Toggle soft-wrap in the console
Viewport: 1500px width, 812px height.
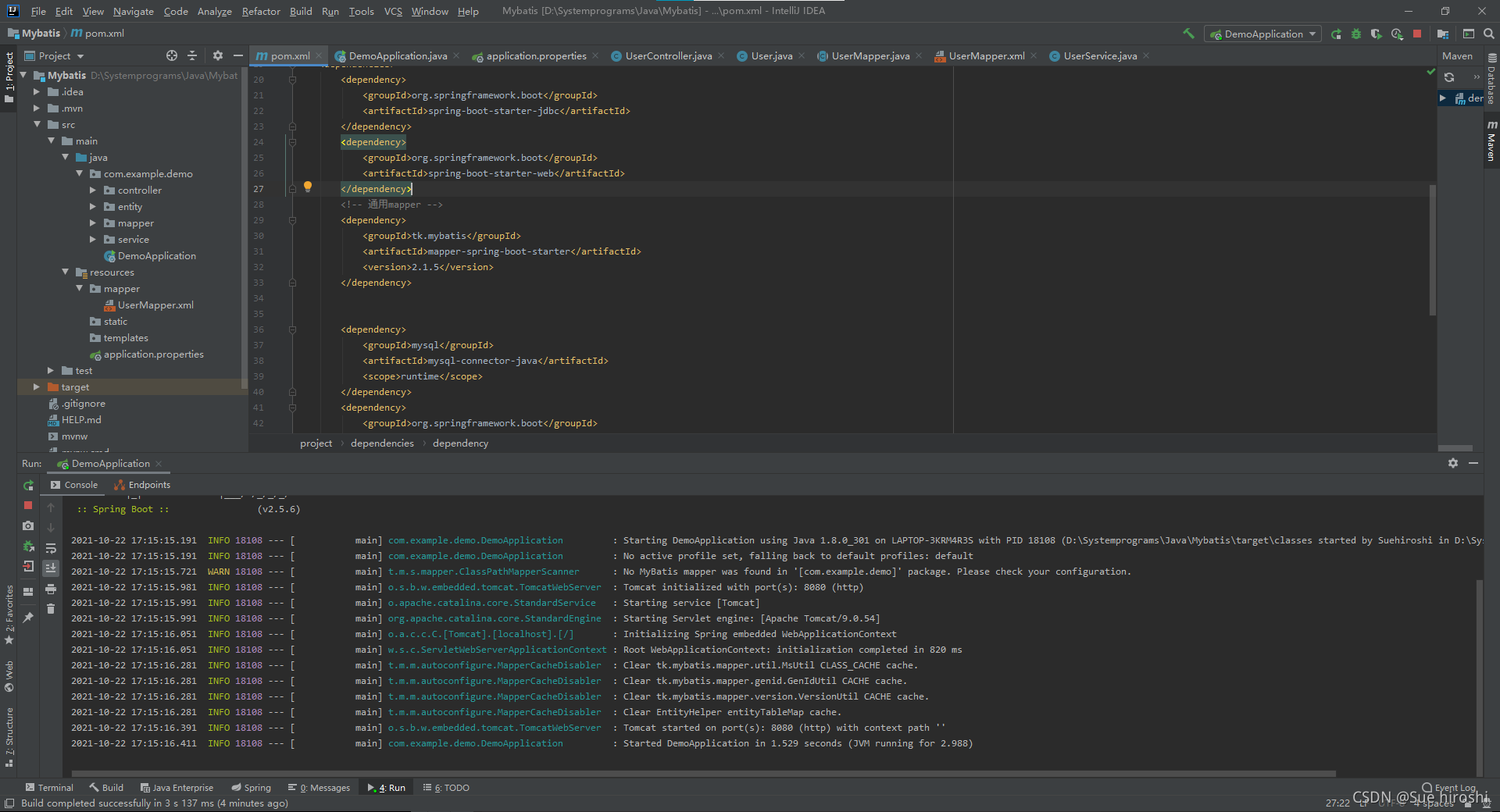(x=51, y=548)
